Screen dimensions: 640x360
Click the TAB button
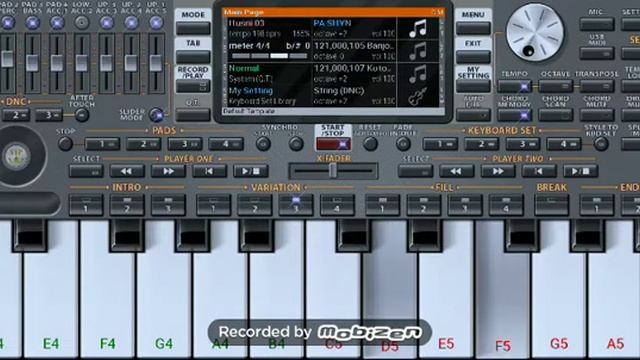(193, 57)
